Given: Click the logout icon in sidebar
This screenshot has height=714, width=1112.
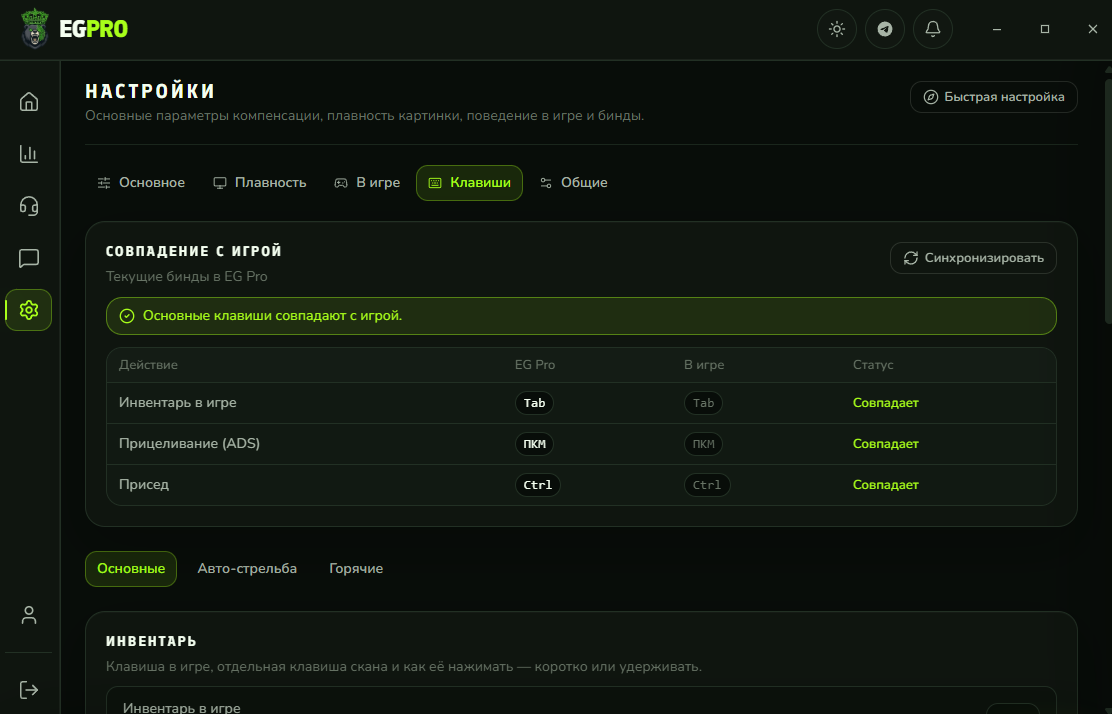Looking at the screenshot, I should pyautogui.click(x=28, y=690).
